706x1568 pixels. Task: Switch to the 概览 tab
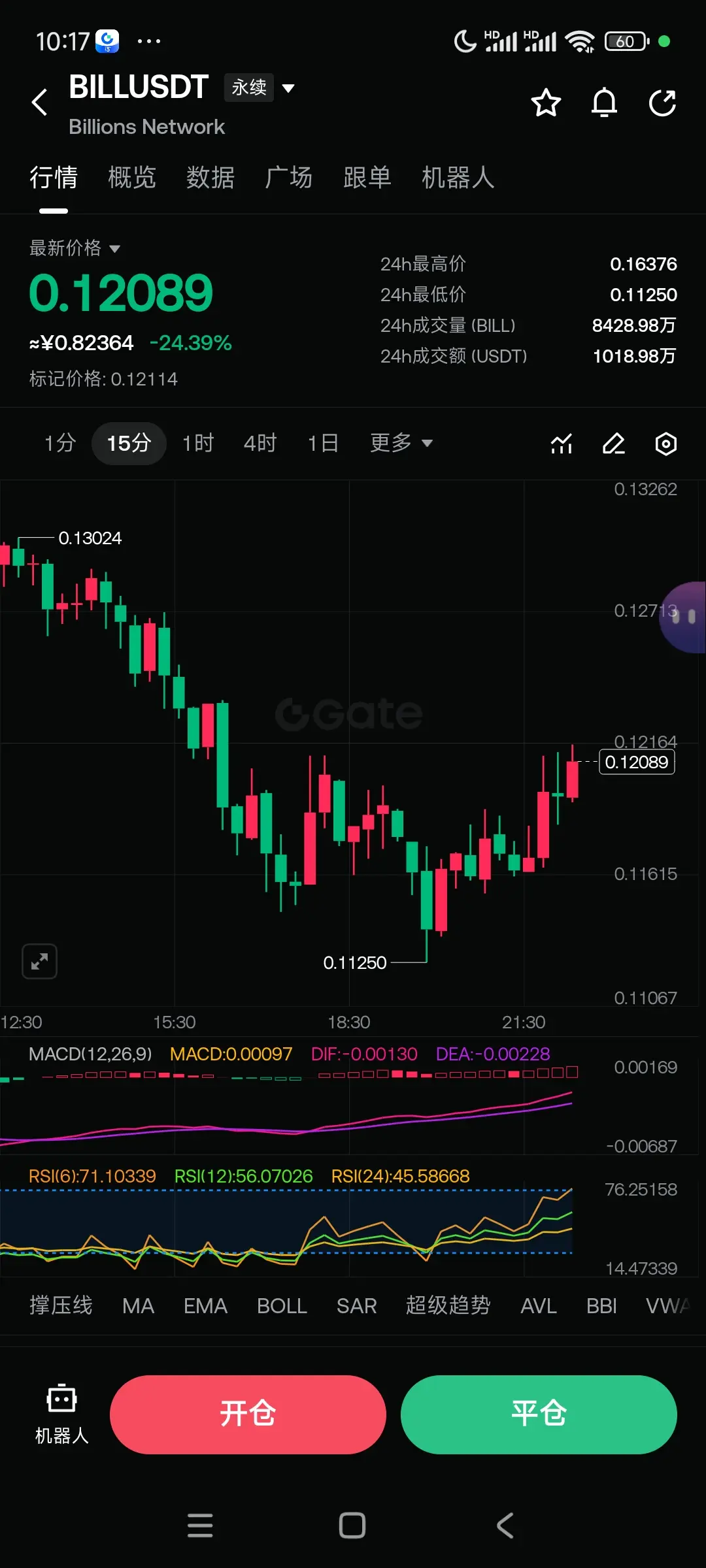click(x=132, y=178)
